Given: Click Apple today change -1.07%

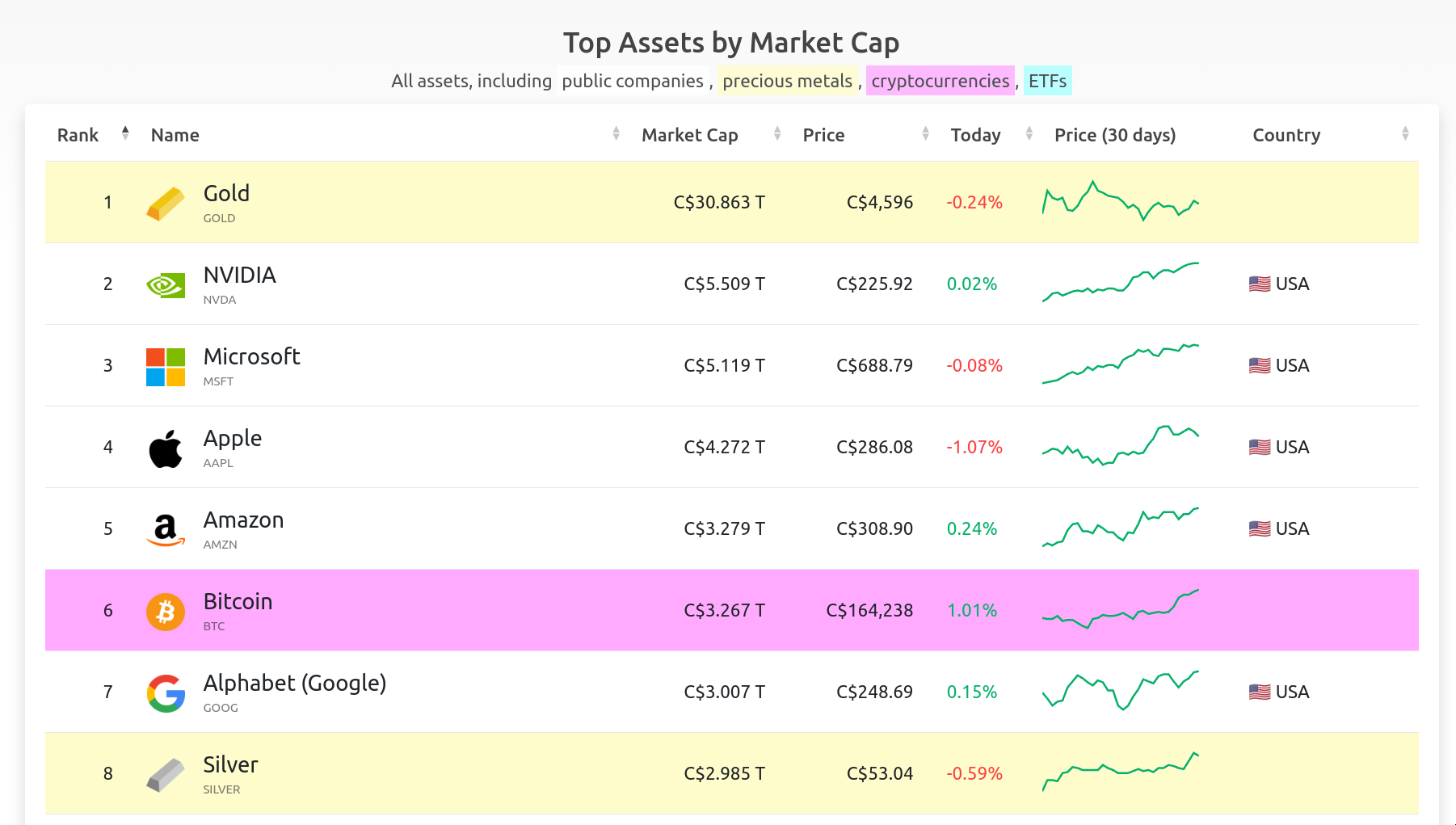Looking at the screenshot, I should click(x=974, y=448).
